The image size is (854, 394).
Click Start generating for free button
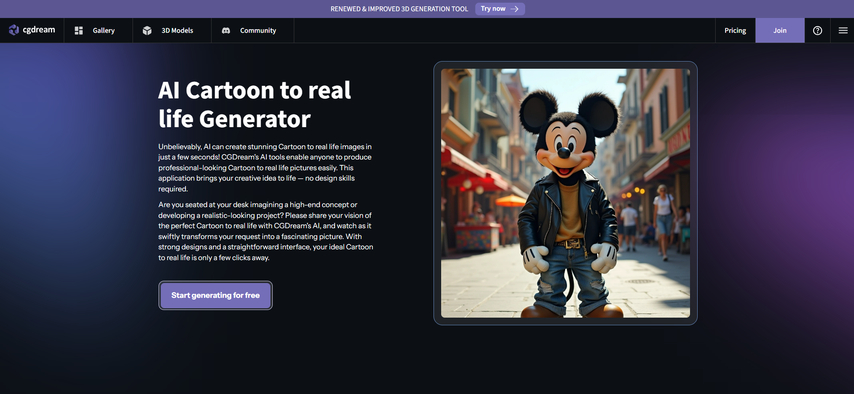tap(216, 295)
